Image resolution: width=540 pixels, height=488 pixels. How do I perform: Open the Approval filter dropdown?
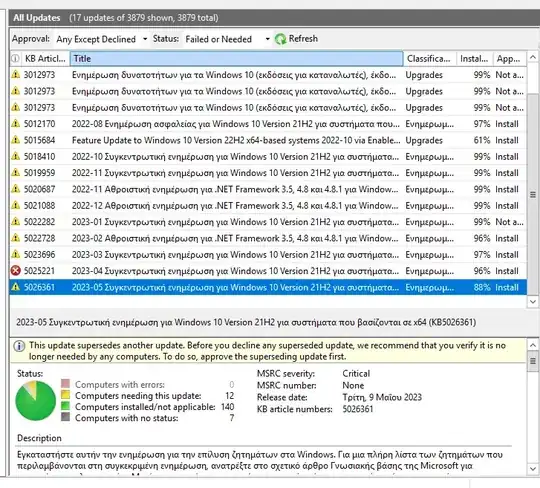pos(145,39)
